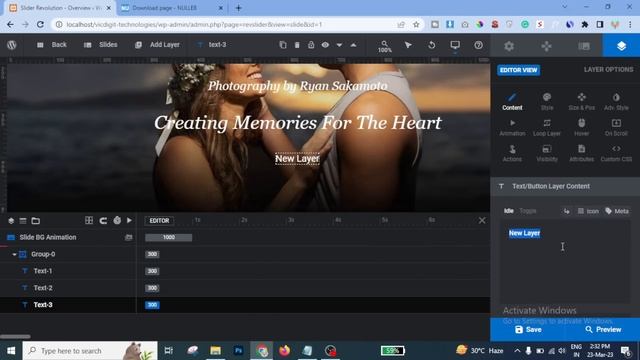The height and width of the screenshot is (360, 640).
Task: Toggle selected layer visibility eye icon
Action: (x=325, y=45)
